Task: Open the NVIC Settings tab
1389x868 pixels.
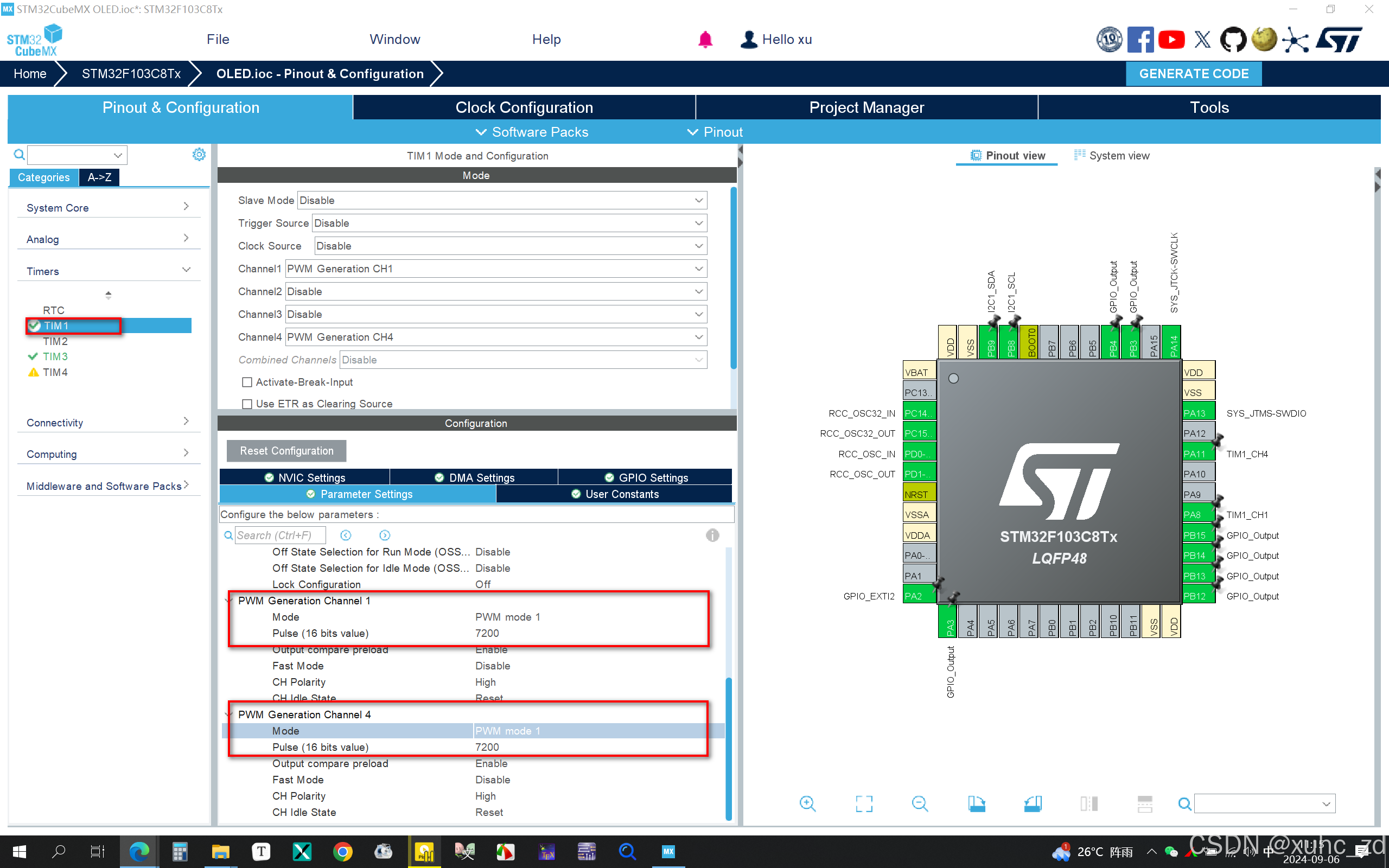Action: pos(305,477)
